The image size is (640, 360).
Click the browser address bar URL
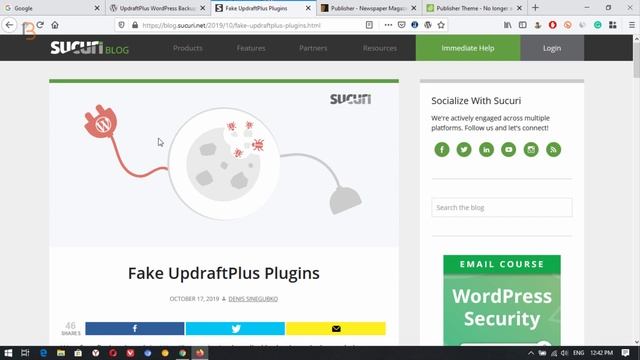pyautogui.click(x=231, y=25)
